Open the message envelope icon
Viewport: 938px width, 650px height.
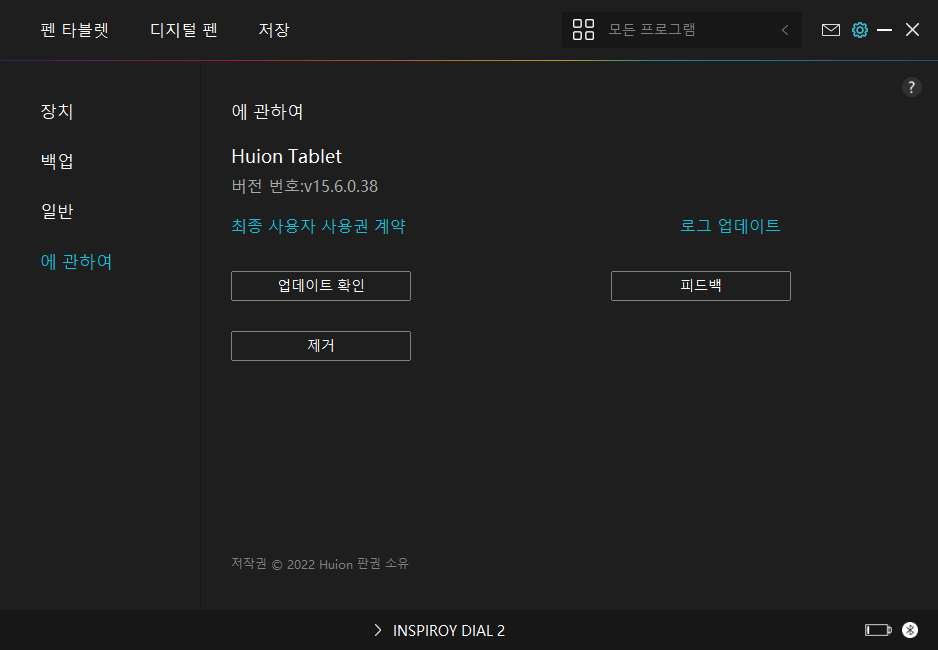[x=830, y=30]
